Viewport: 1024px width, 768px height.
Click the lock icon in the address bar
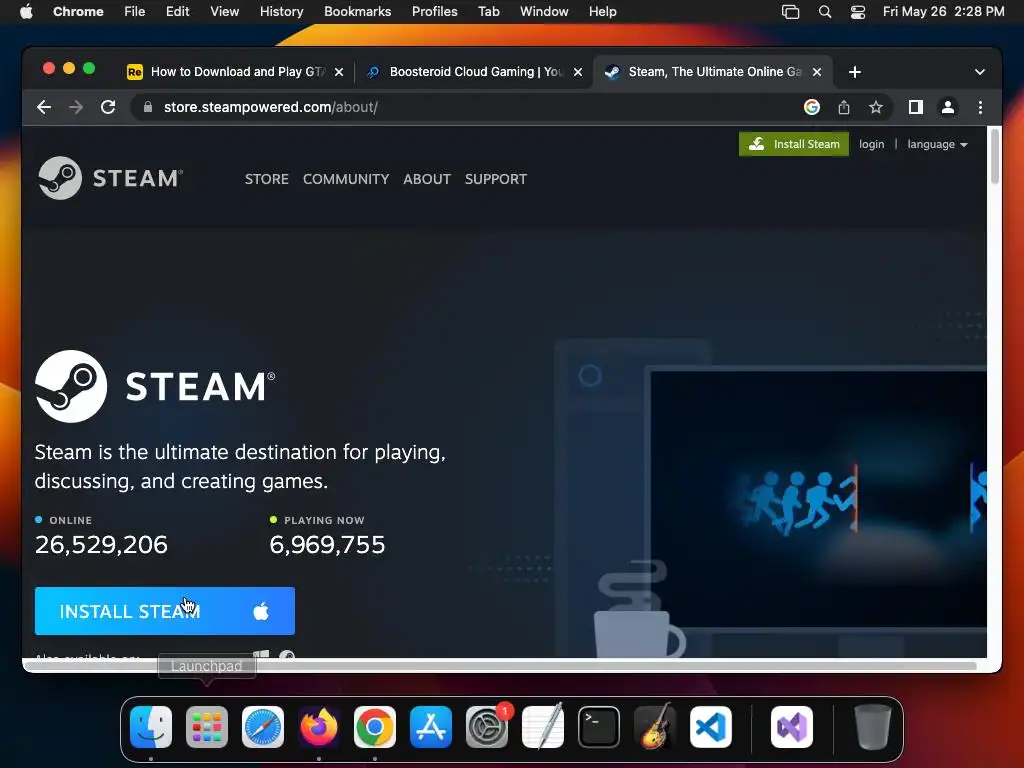[x=148, y=107]
